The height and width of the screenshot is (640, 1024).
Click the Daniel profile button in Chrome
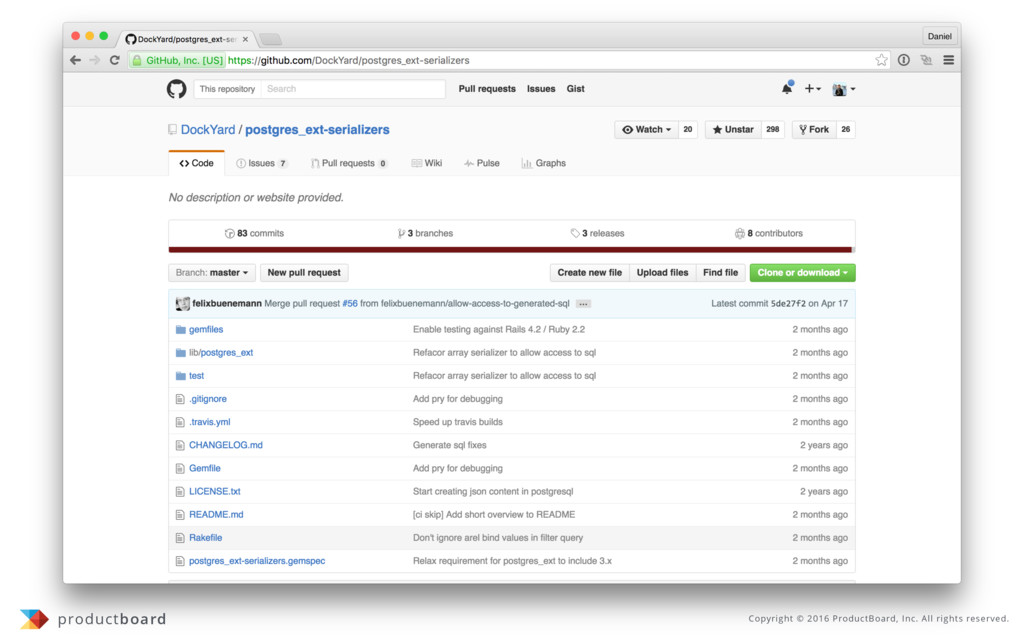point(940,37)
